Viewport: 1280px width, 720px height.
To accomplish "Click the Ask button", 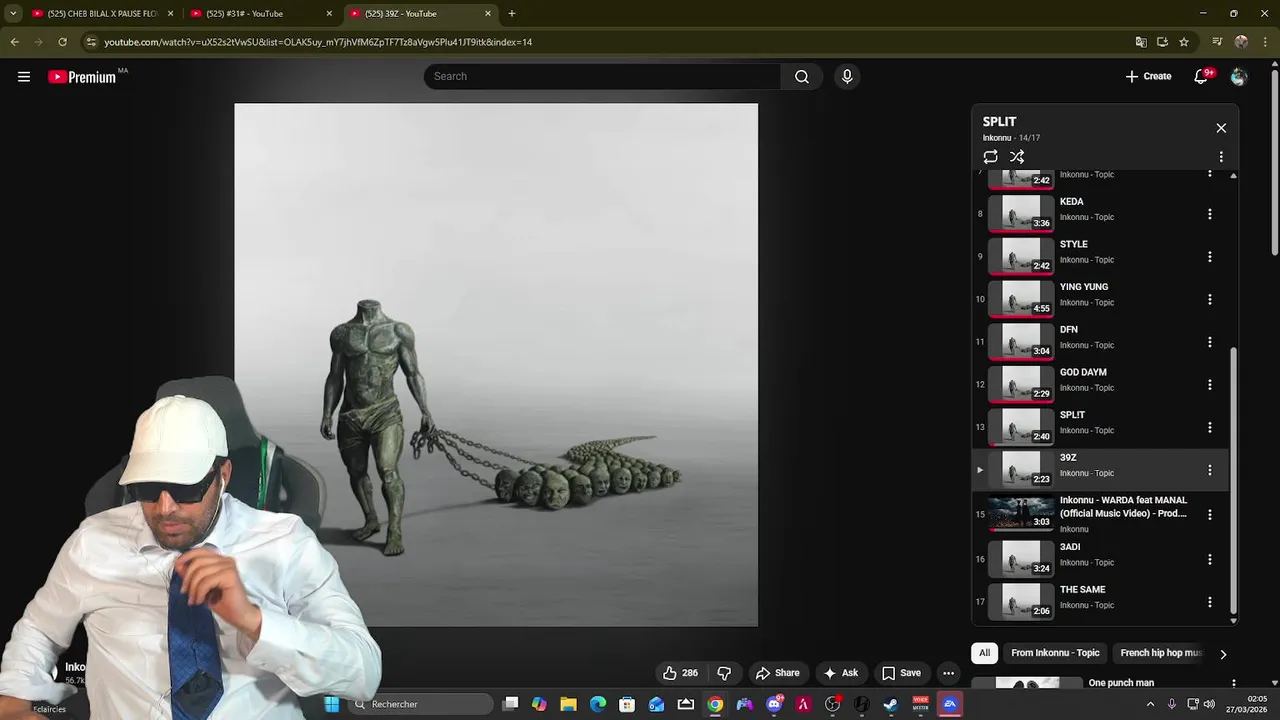I will [x=840, y=673].
